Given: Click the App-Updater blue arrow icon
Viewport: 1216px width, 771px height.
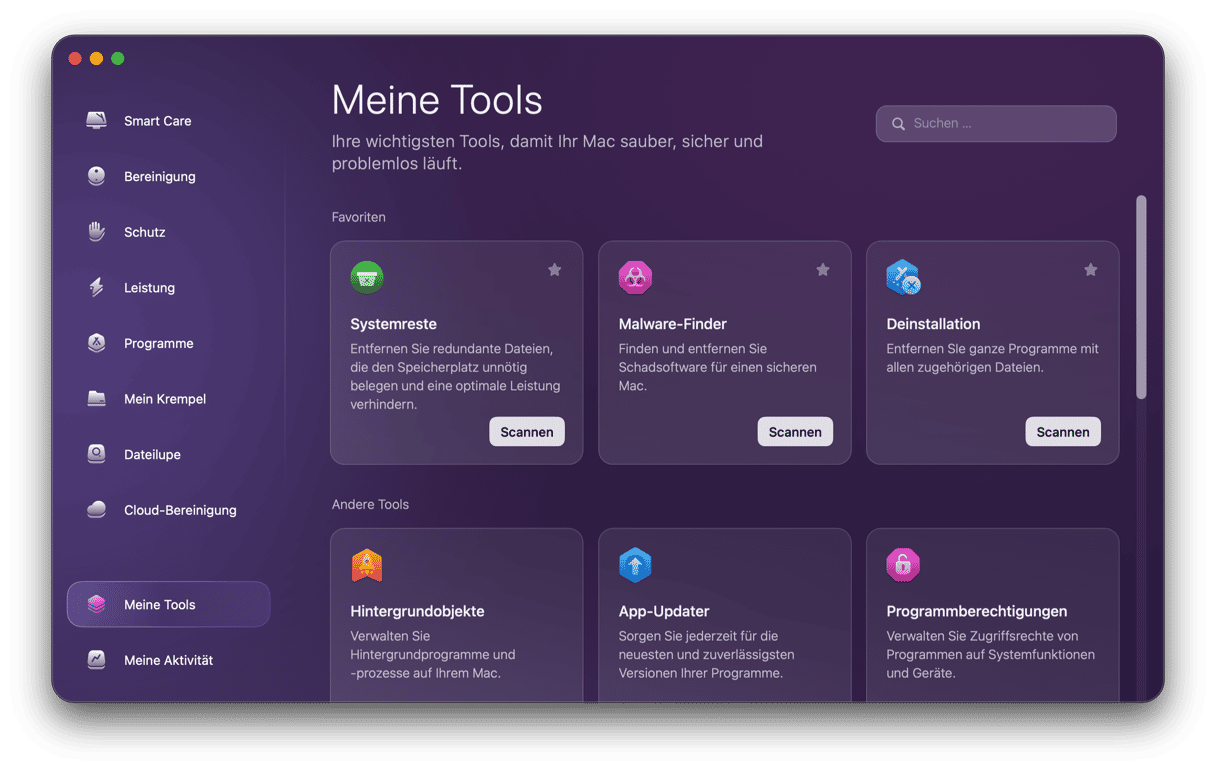Looking at the screenshot, I should pos(635,565).
